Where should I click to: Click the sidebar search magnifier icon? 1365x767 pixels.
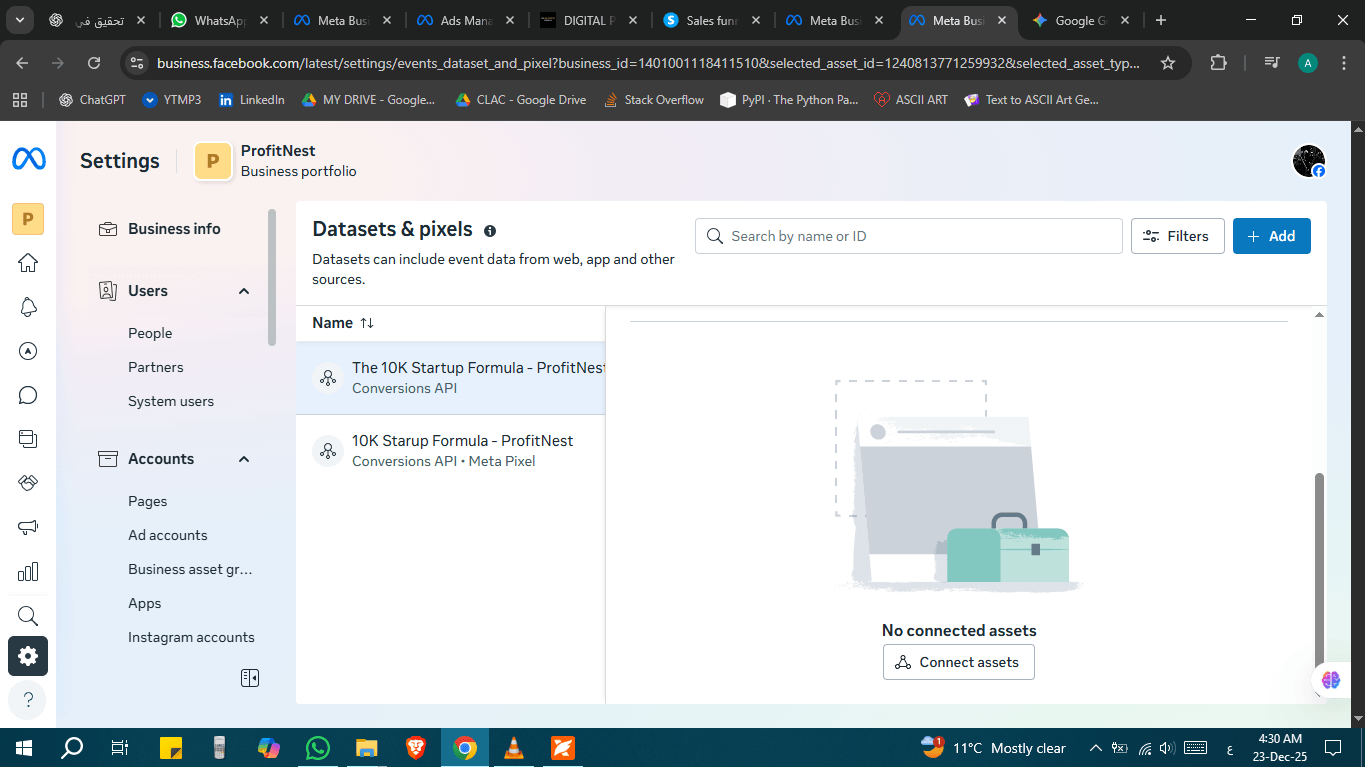coord(28,615)
